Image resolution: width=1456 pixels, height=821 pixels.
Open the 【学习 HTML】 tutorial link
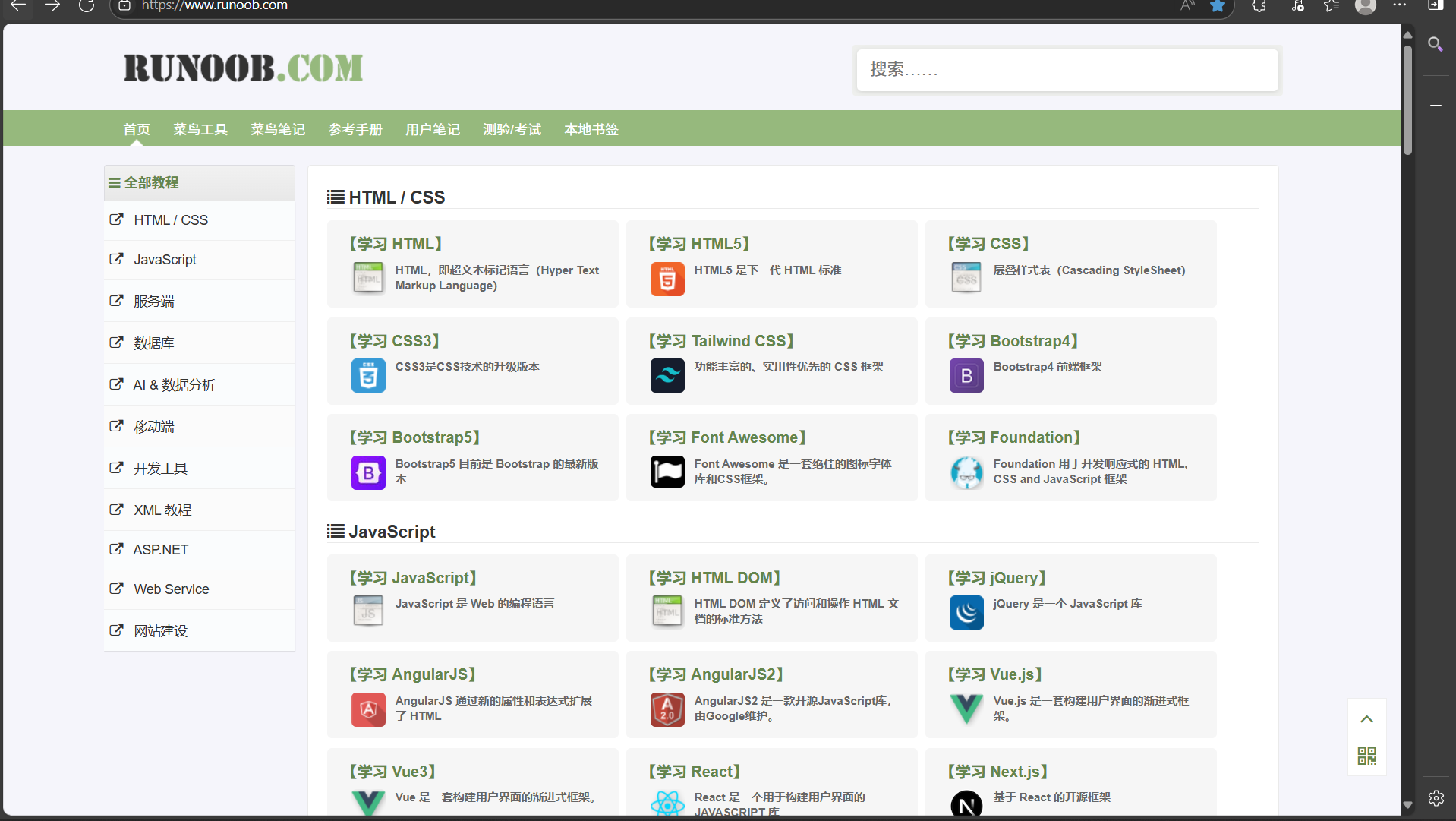[x=396, y=244]
